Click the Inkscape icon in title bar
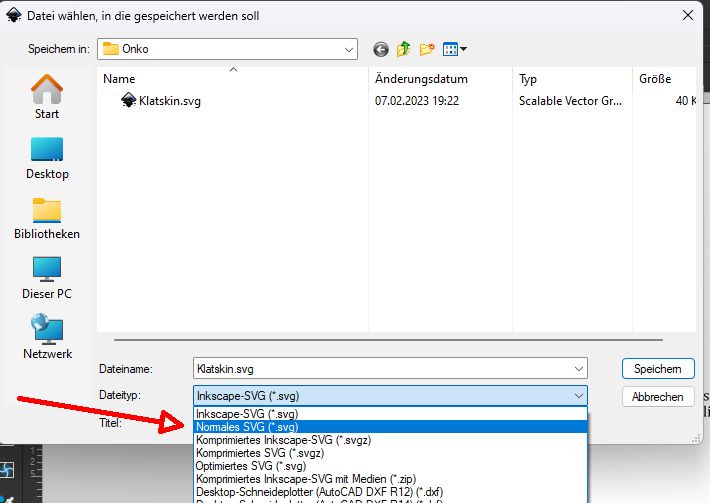The width and height of the screenshot is (710, 503). click(x=14, y=15)
